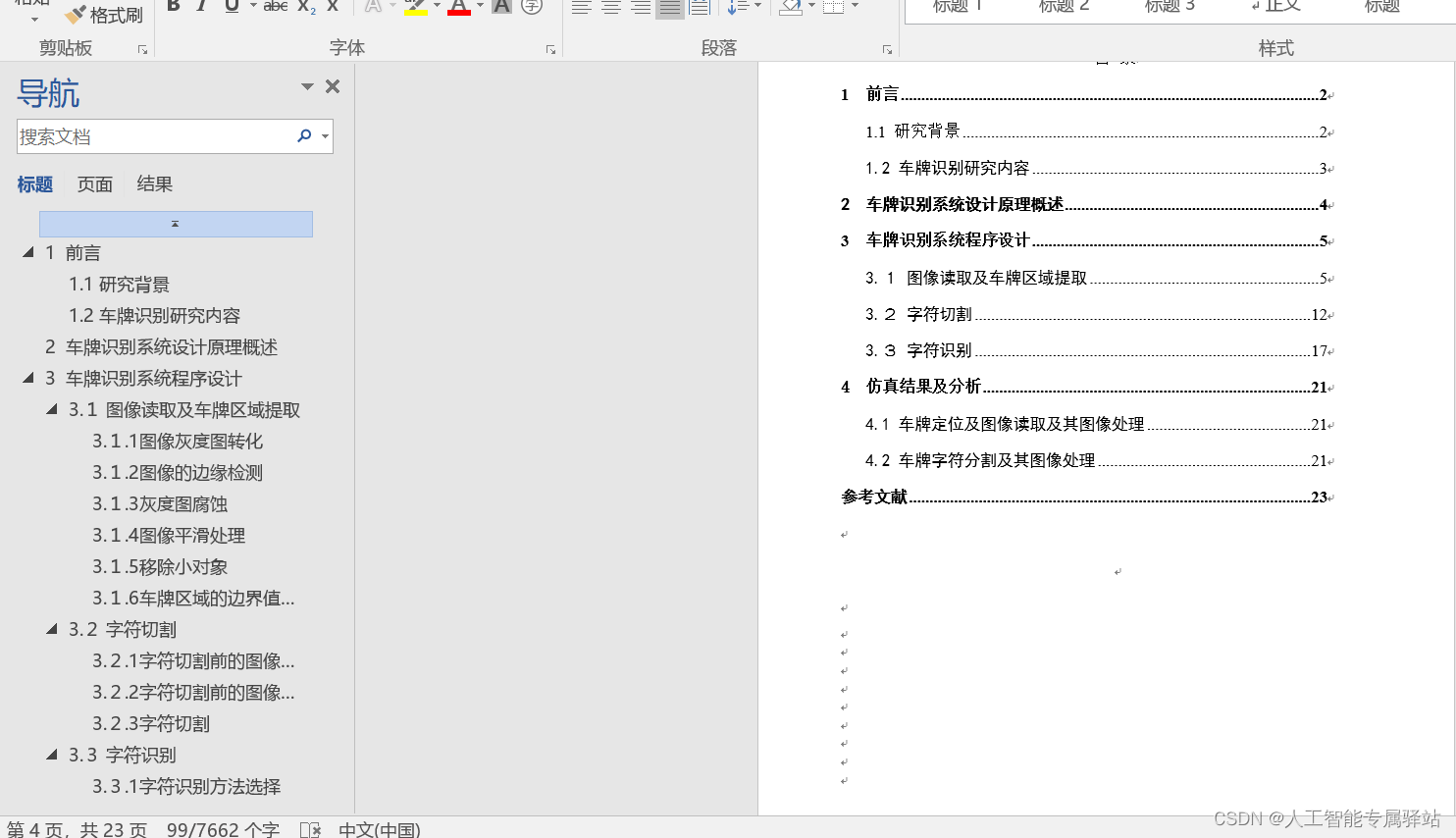Open search options dropdown arrow

tap(325, 136)
